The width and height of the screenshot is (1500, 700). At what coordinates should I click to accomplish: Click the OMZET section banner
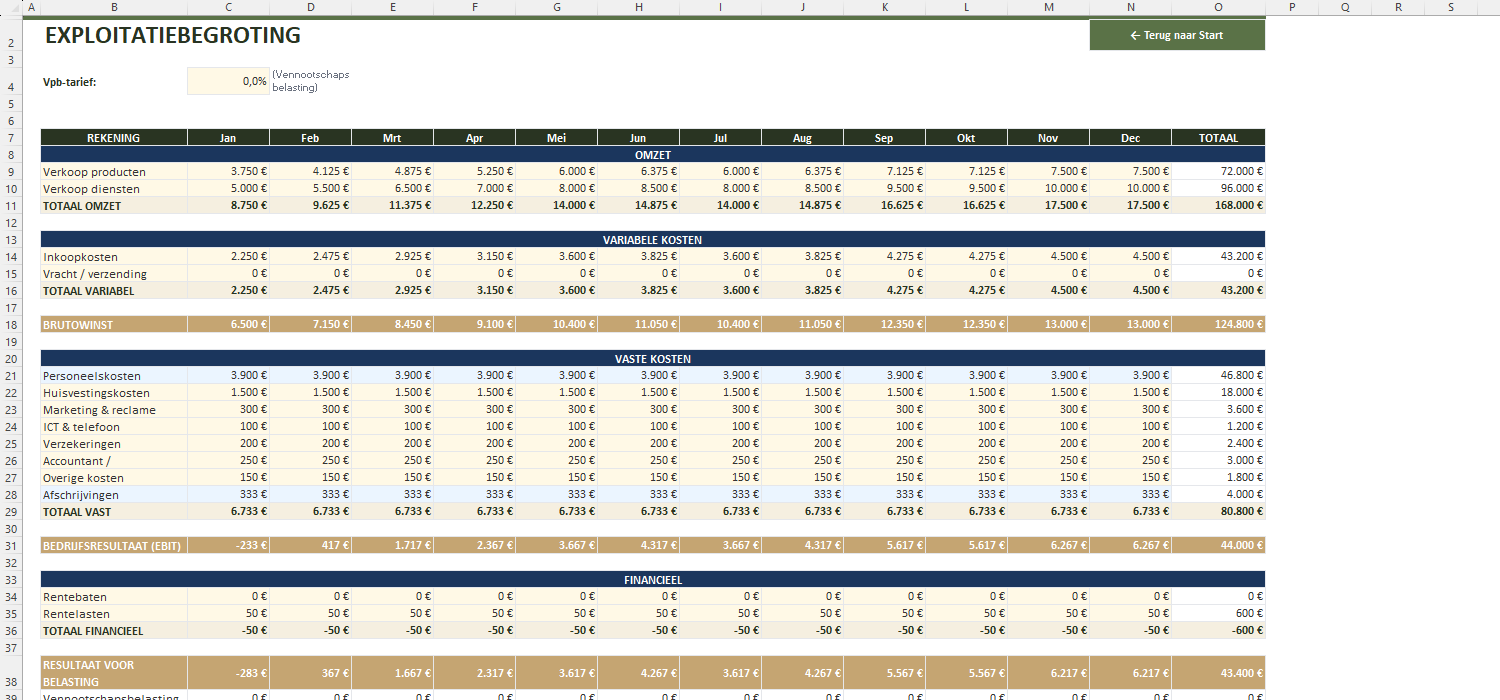click(x=653, y=155)
